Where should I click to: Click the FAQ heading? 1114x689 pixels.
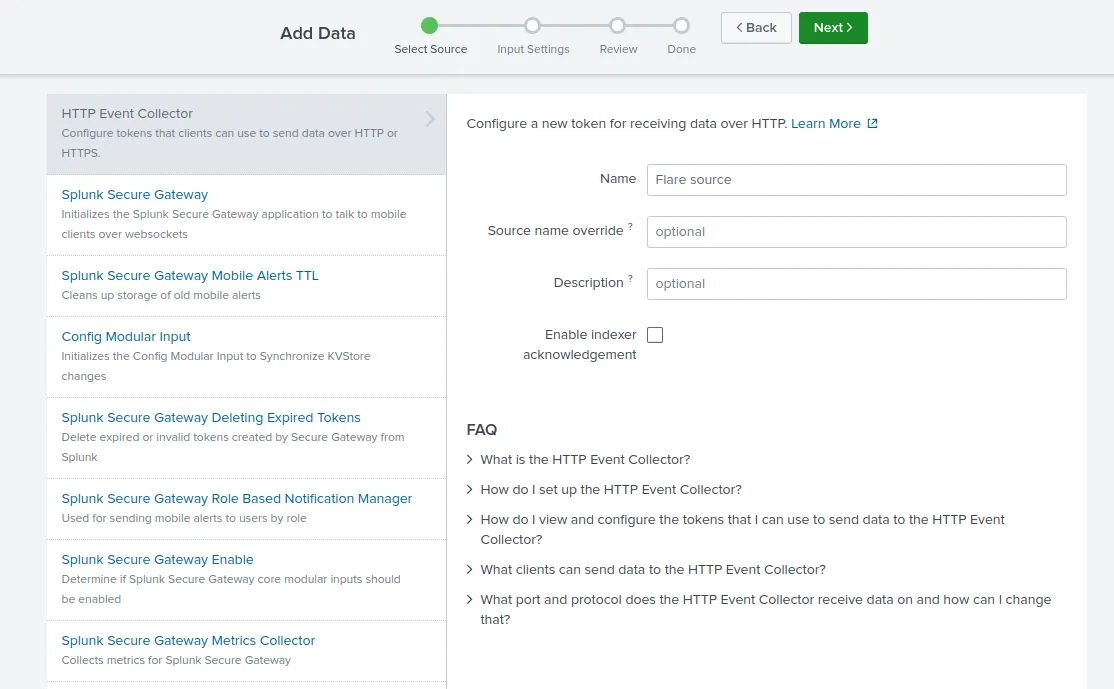tap(482, 430)
